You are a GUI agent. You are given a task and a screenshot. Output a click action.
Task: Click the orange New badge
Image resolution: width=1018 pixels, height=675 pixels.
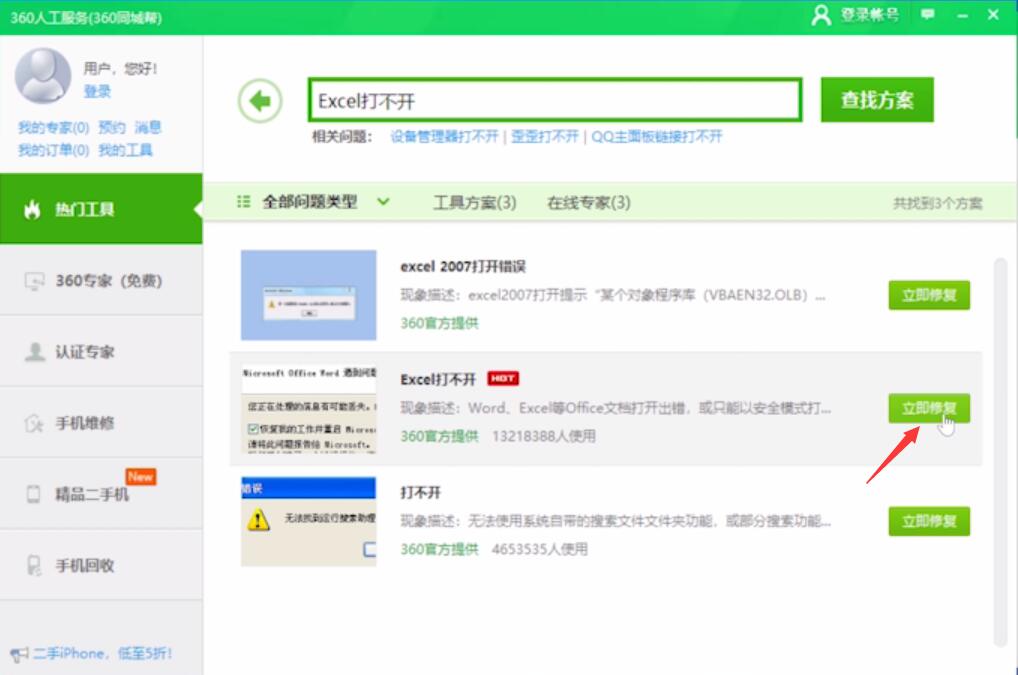tap(140, 477)
